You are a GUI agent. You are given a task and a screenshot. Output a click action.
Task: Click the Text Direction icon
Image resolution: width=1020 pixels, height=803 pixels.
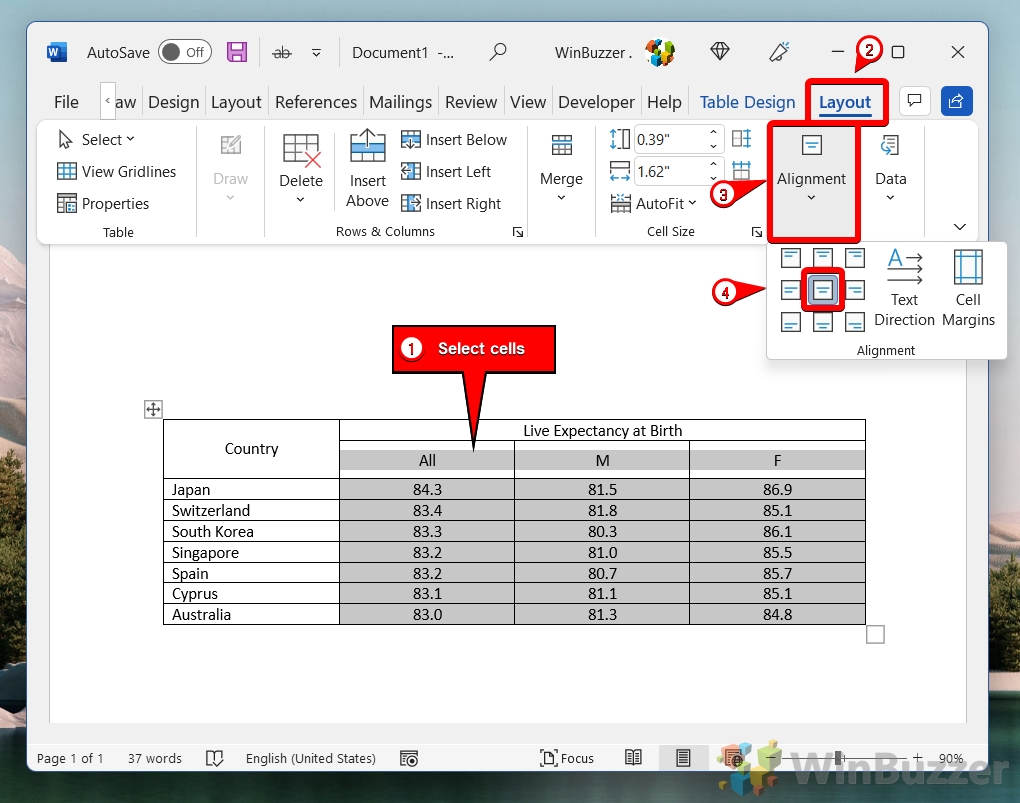(904, 288)
